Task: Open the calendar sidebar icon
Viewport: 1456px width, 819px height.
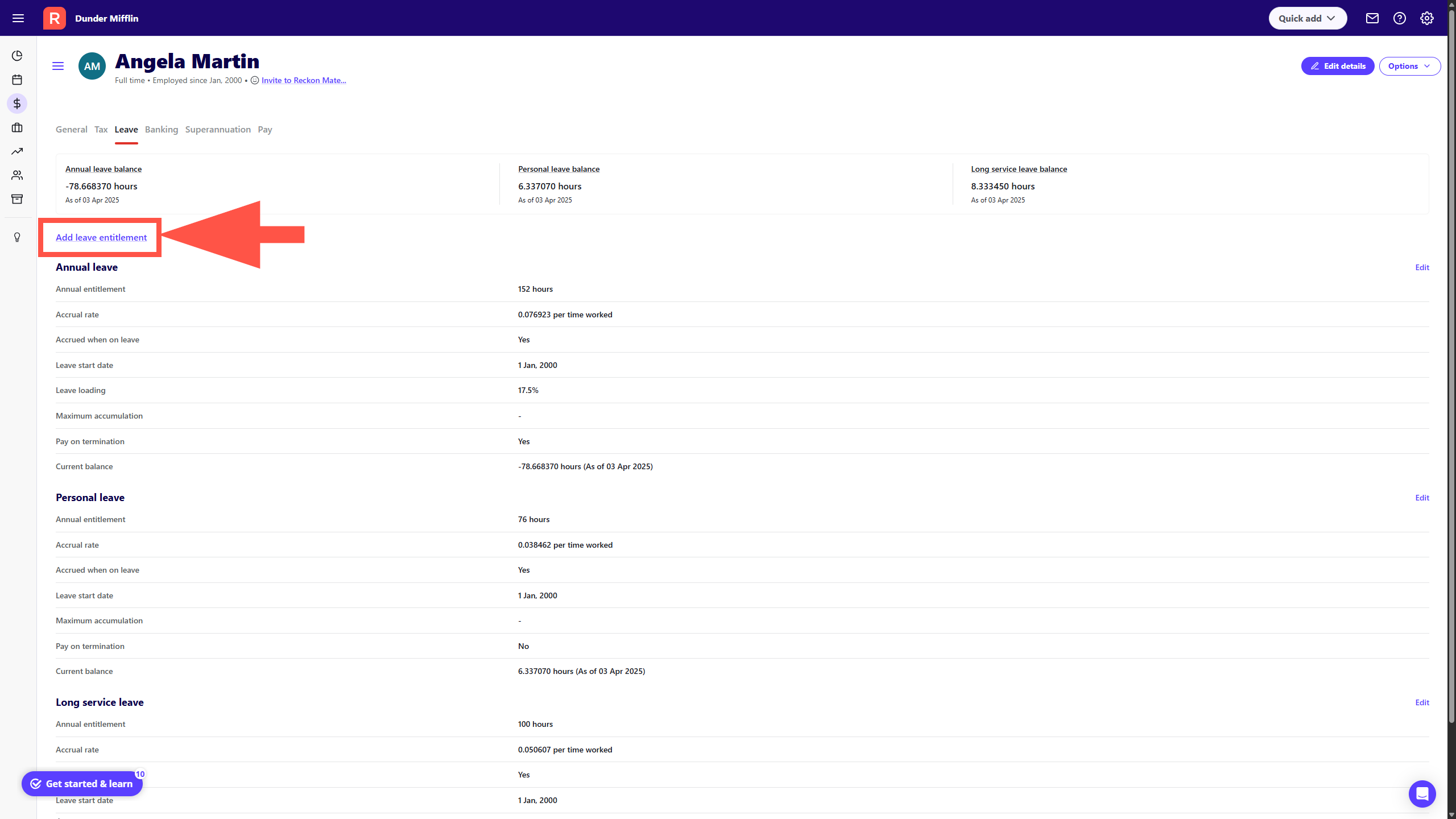Action: coord(17,80)
